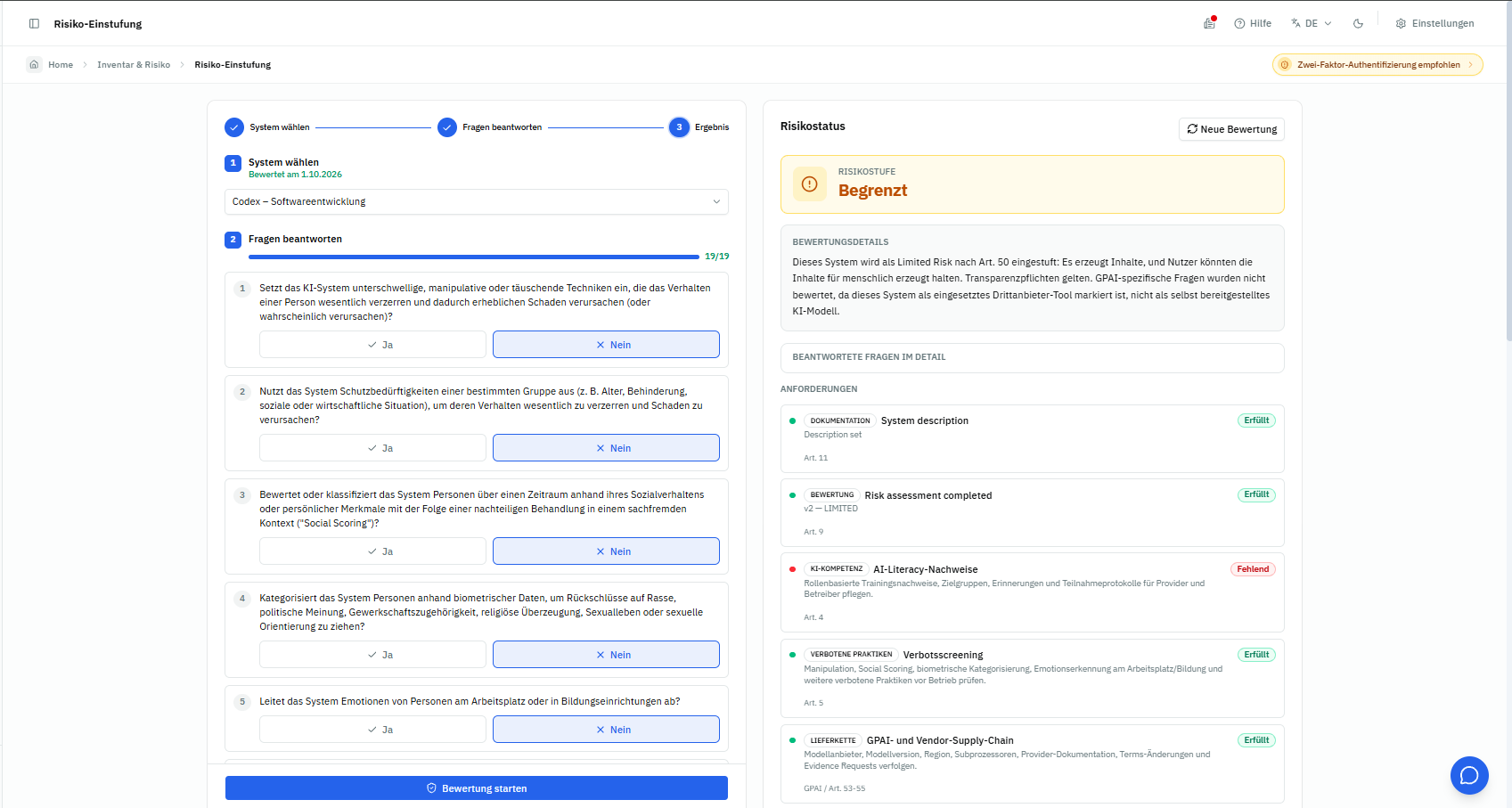Switch to dark mode moon icon
This screenshot has height=808, width=1512.
(1358, 23)
